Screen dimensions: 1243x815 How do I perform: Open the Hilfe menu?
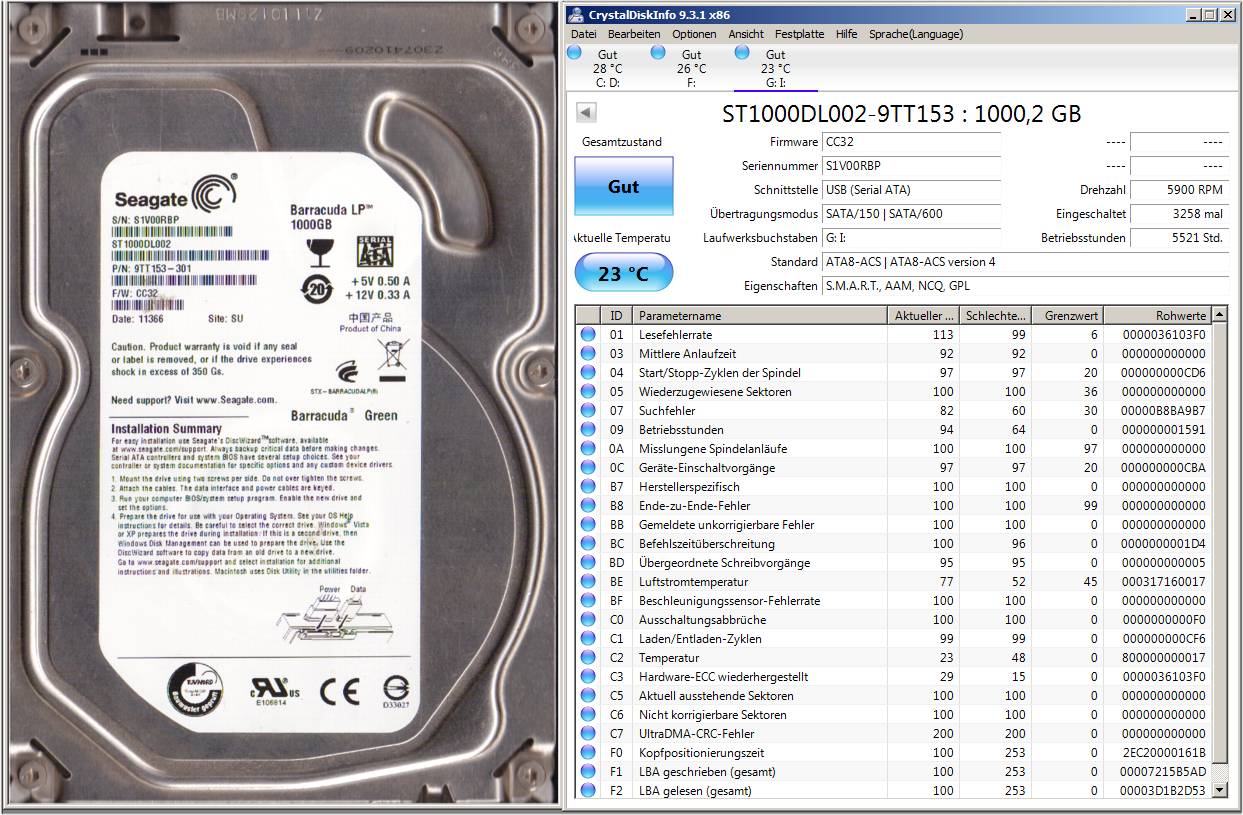click(x=847, y=34)
